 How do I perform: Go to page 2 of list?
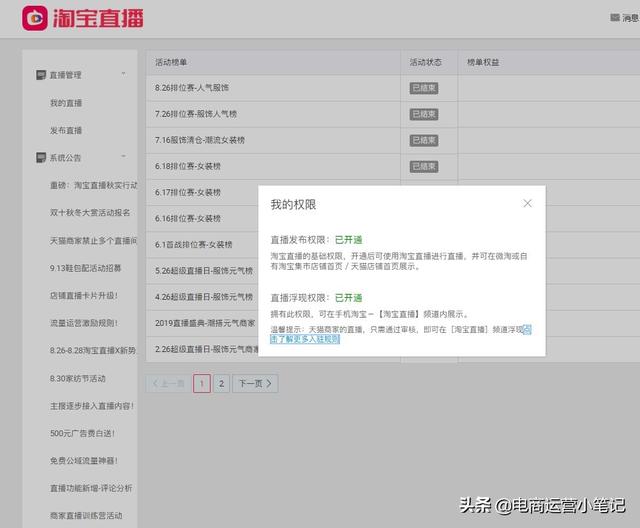coord(222,383)
